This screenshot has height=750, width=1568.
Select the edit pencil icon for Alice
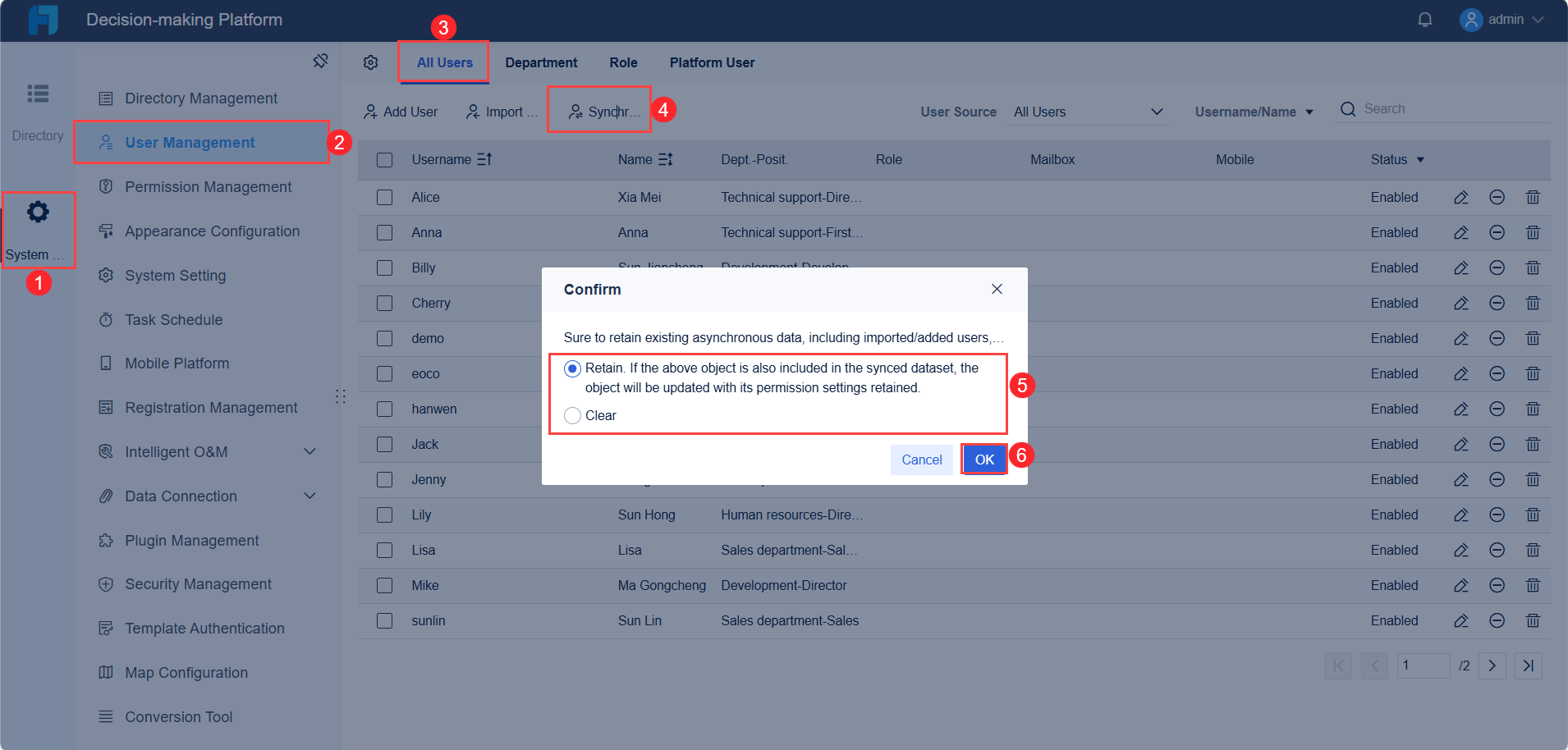click(x=1460, y=197)
